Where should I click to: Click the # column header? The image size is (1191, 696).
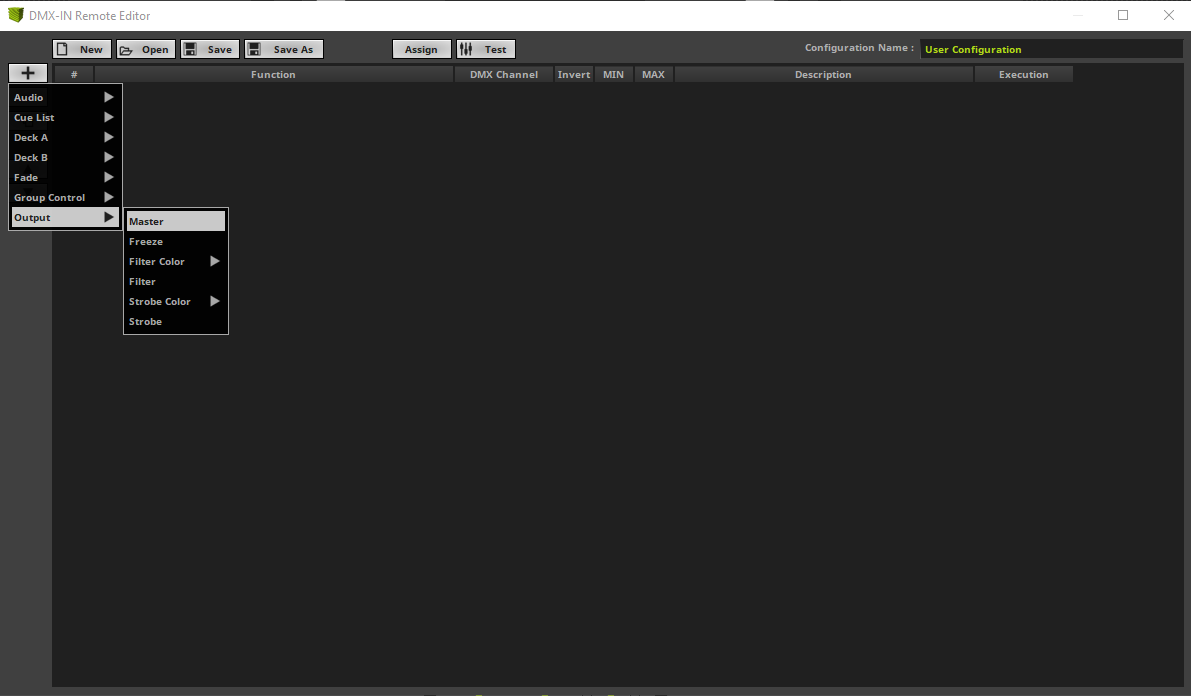[x=74, y=74]
